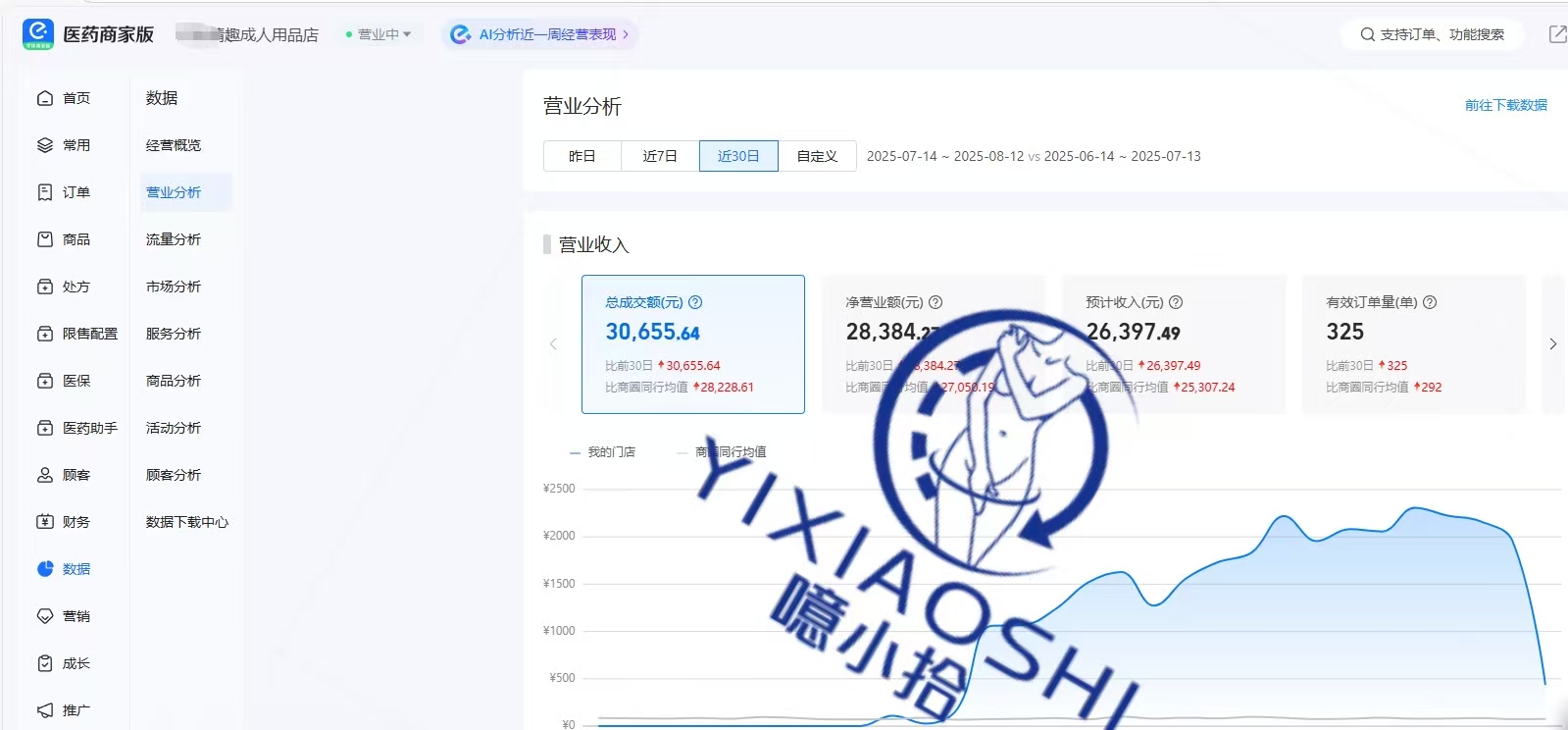Expand the 营业中 store status dropdown
1568x730 pixels.
(379, 34)
